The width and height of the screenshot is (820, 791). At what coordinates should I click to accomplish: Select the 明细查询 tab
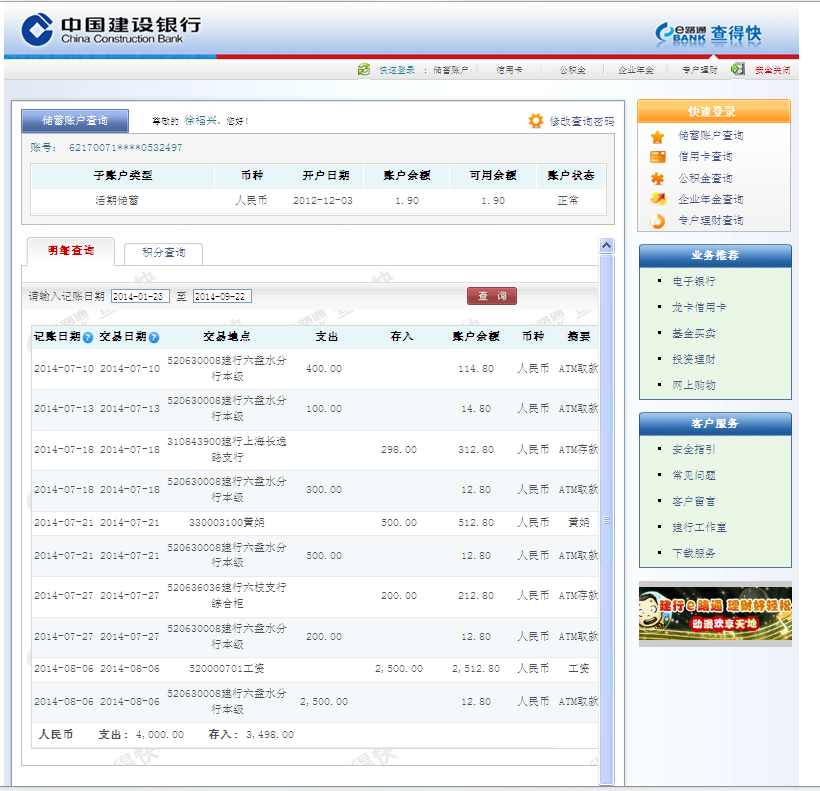pyautogui.click(x=70, y=251)
